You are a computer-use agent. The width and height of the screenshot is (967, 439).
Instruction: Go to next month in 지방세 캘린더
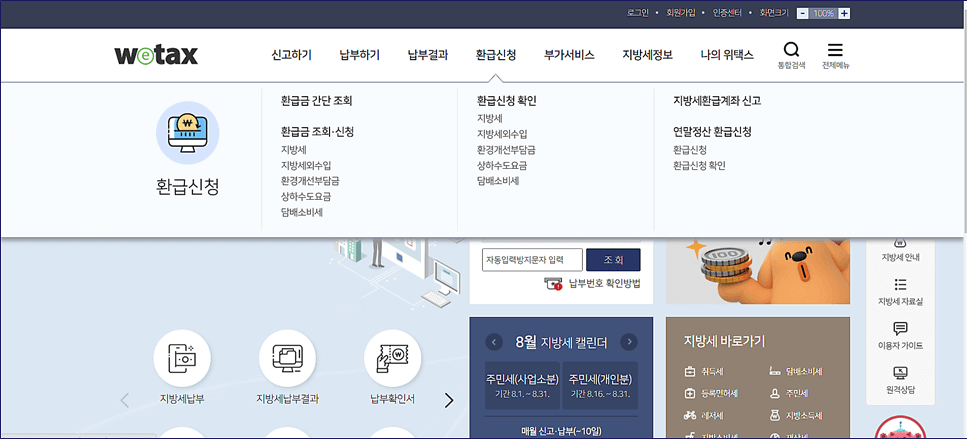628,342
